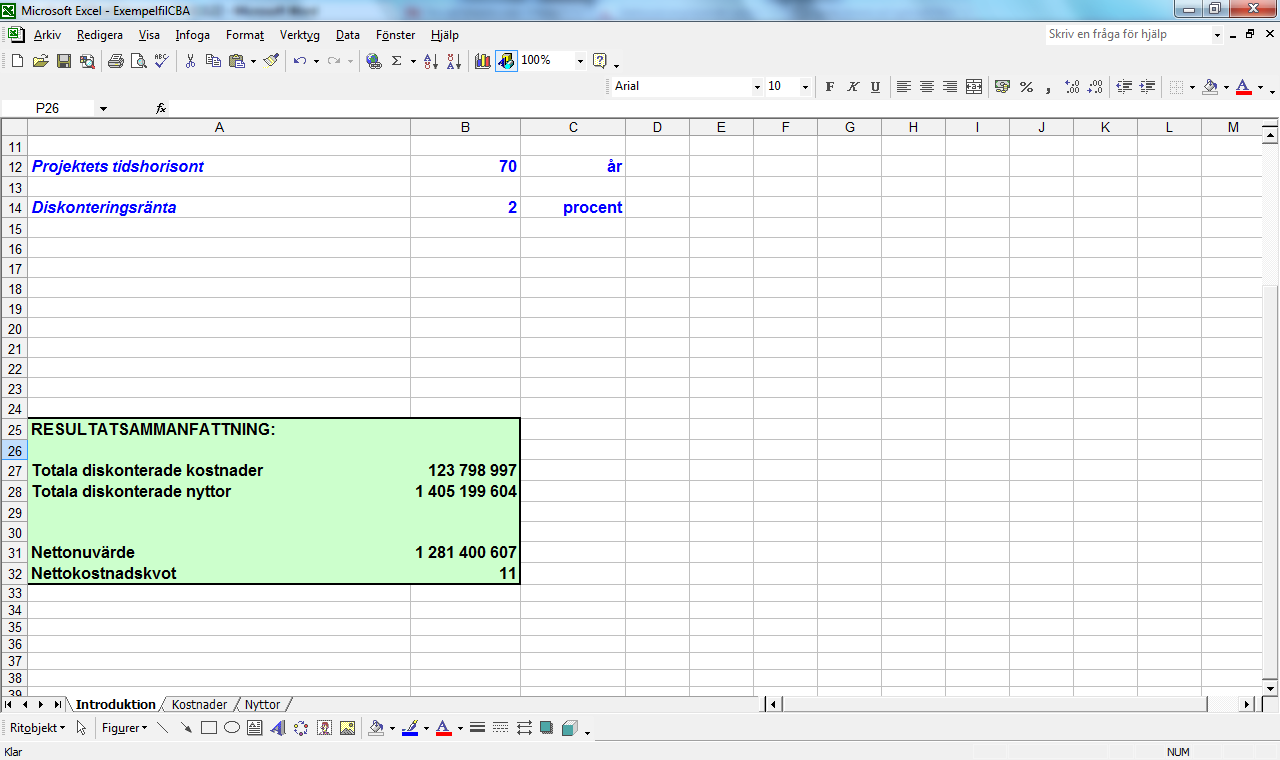This screenshot has height=760, width=1280.
Task: Save the workbook with the floppy icon
Action: pyautogui.click(x=64, y=61)
